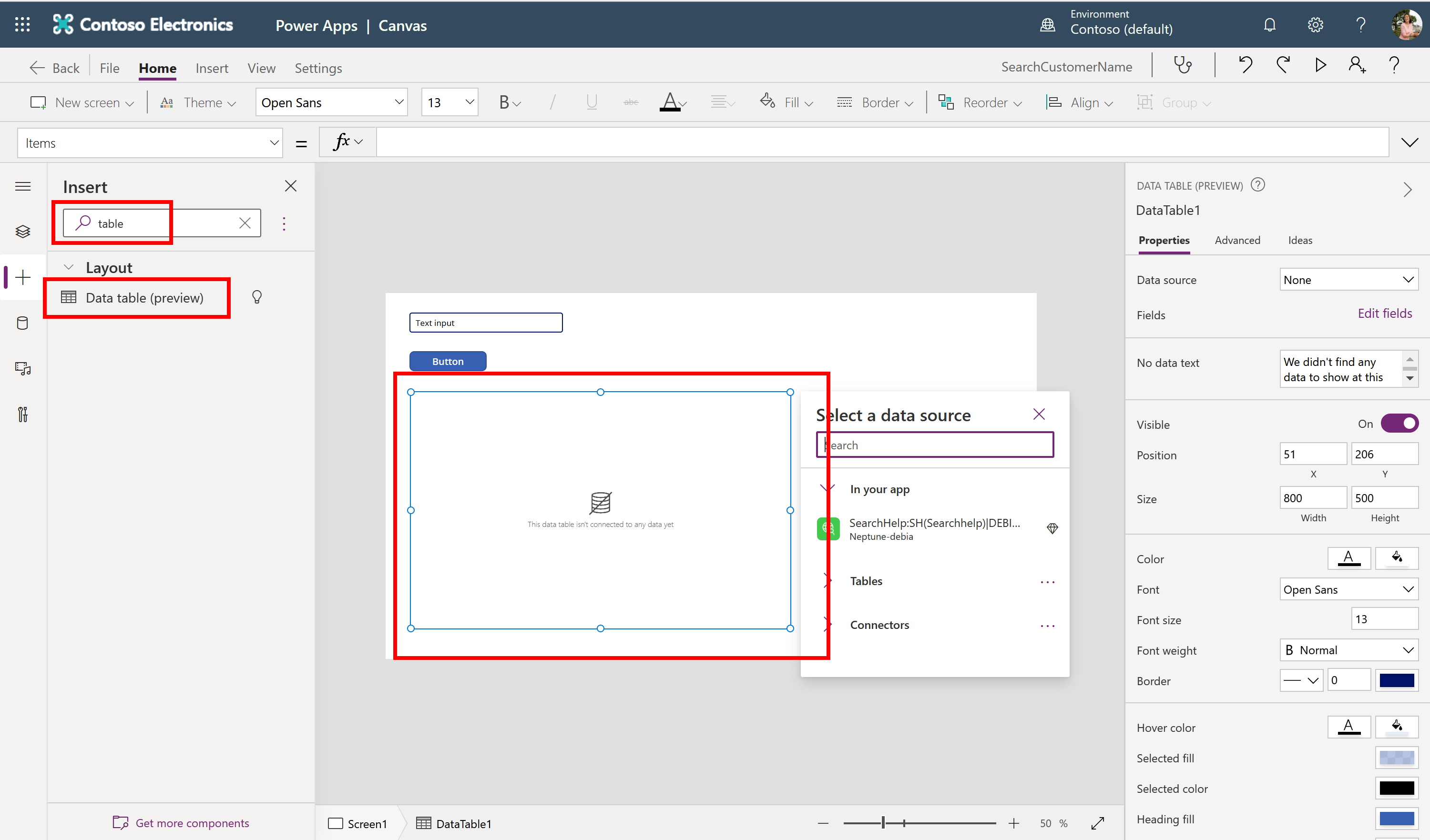Image resolution: width=1430 pixels, height=840 pixels.
Task: Open Border style dropdown
Action: (1301, 680)
